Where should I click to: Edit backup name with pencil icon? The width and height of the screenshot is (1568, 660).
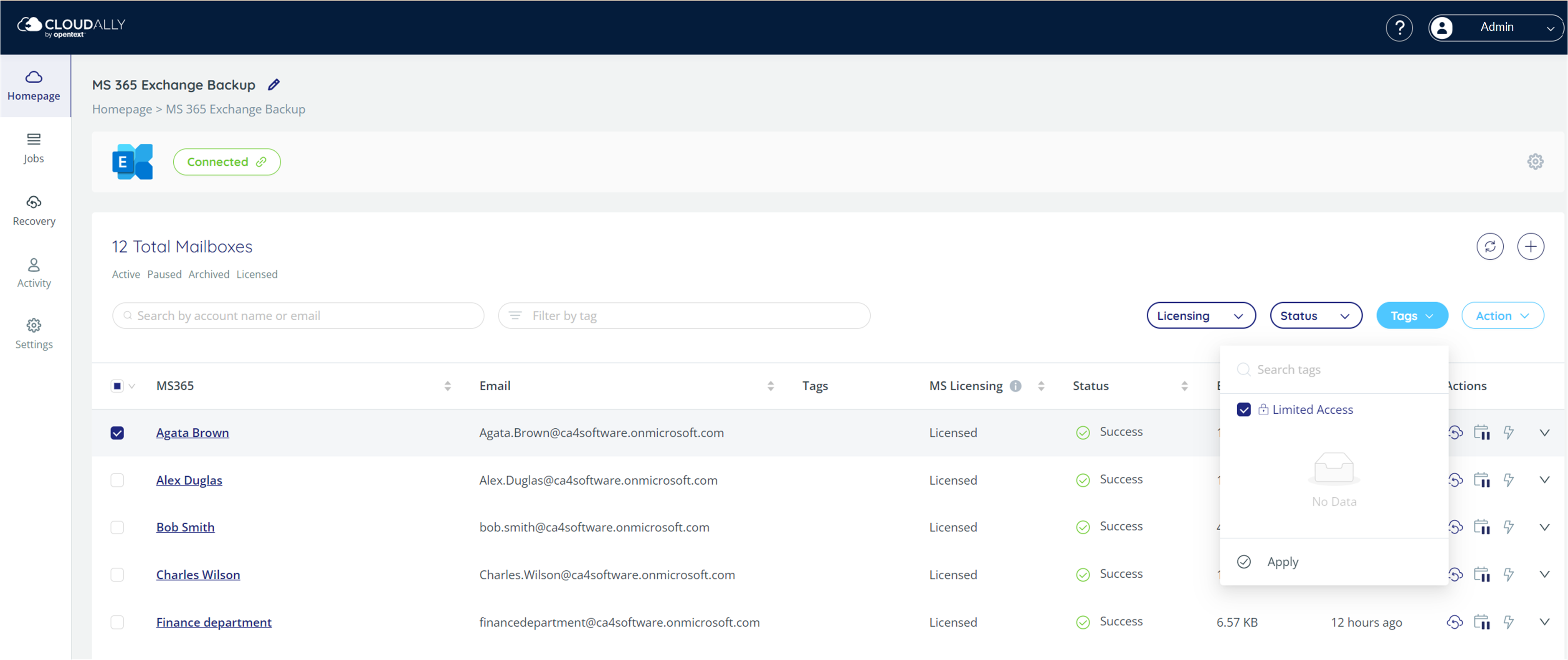click(x=274, y=85)
